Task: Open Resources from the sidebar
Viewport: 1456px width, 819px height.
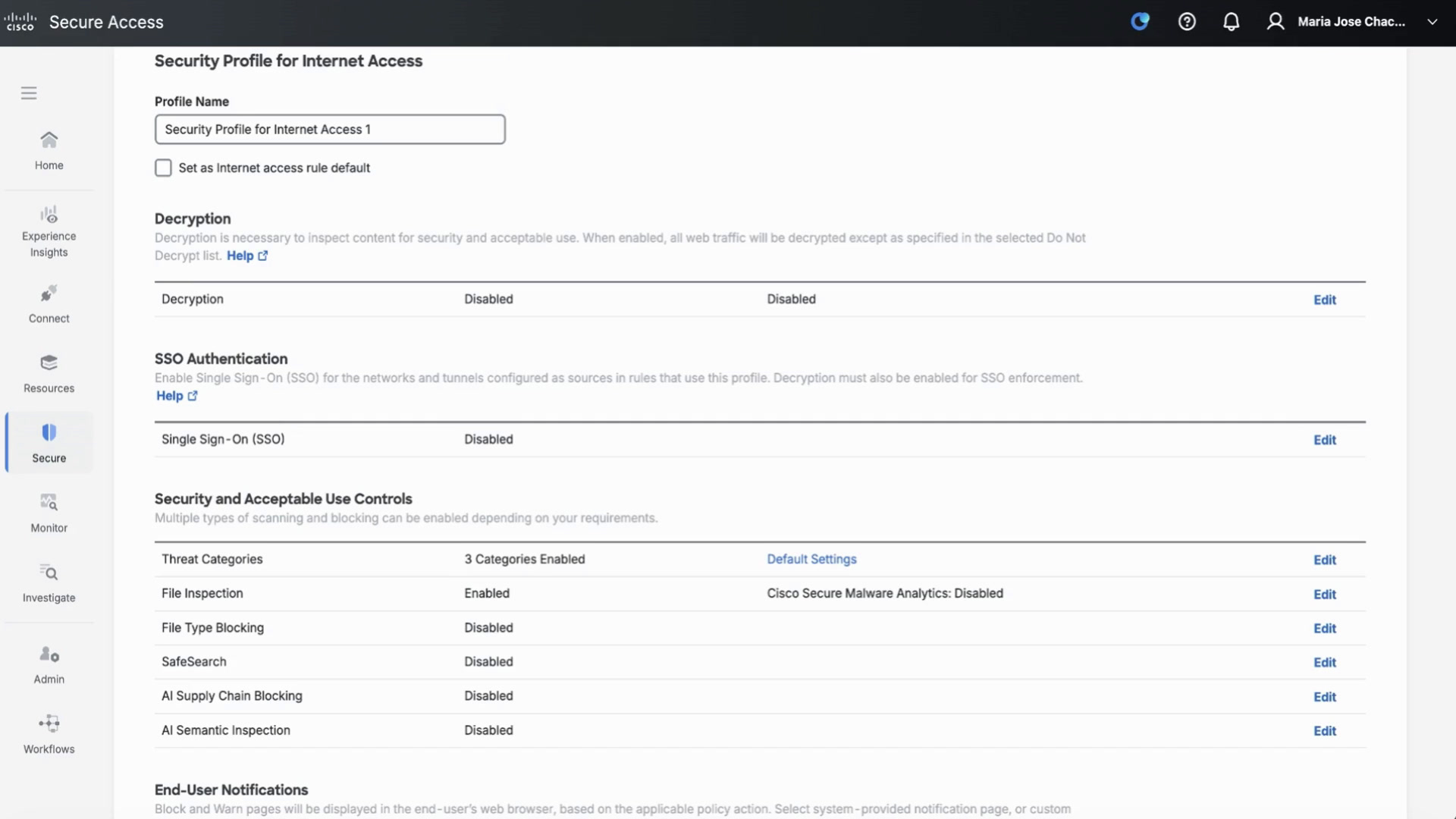Action: (49, 374)
